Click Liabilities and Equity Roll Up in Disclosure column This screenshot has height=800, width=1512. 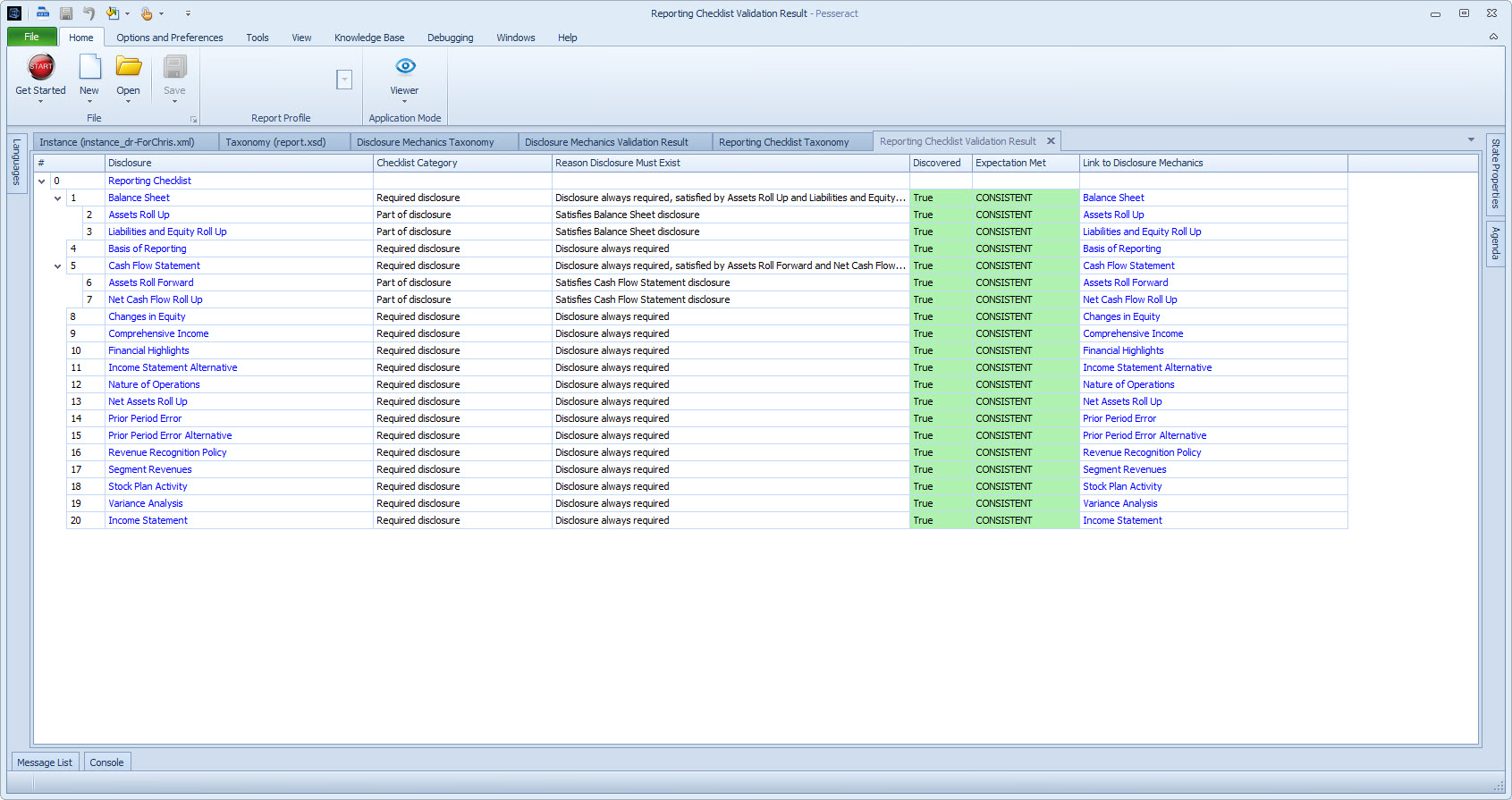(167, 232)
